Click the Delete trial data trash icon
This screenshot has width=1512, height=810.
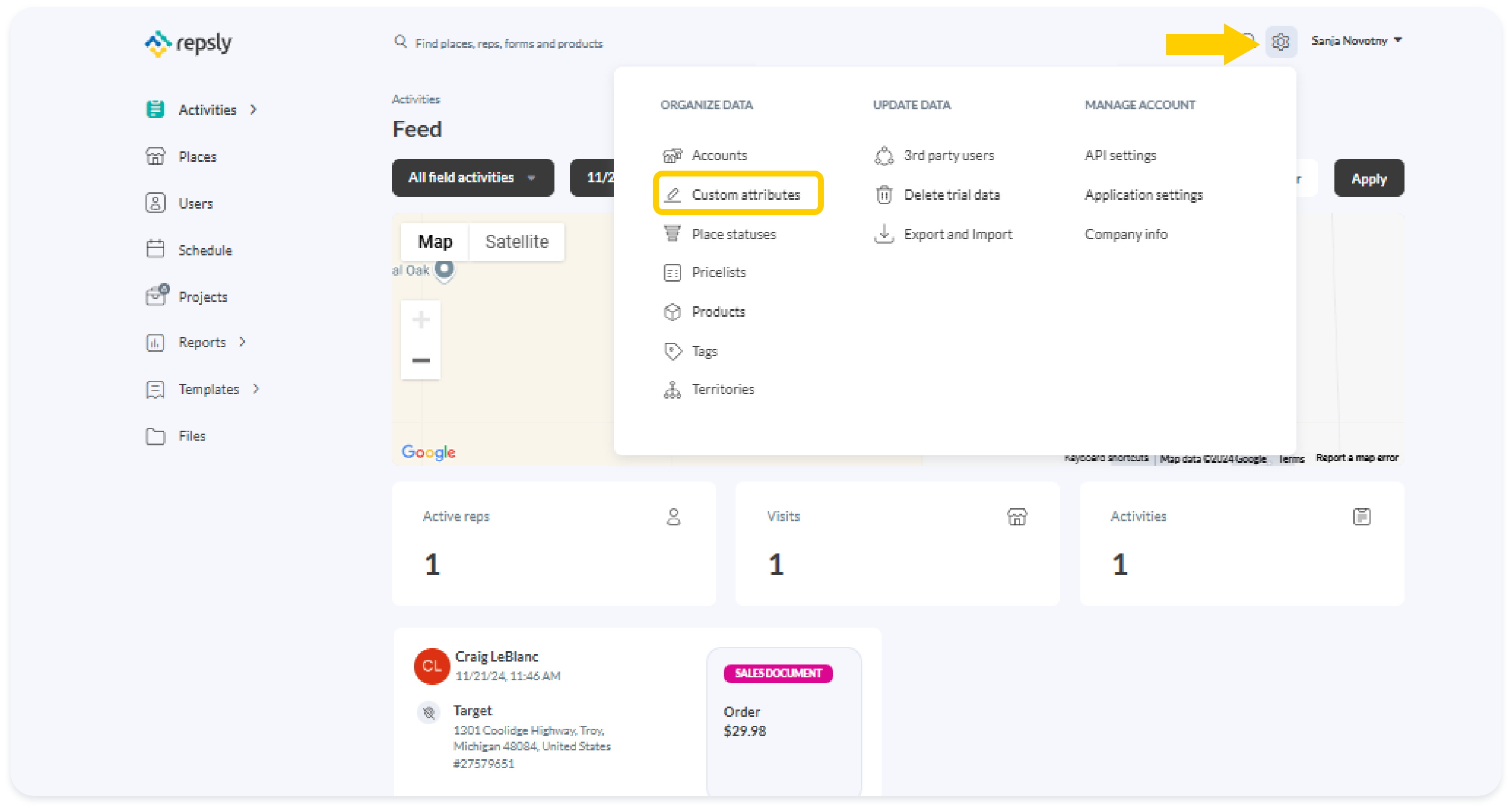pos(884,194)
